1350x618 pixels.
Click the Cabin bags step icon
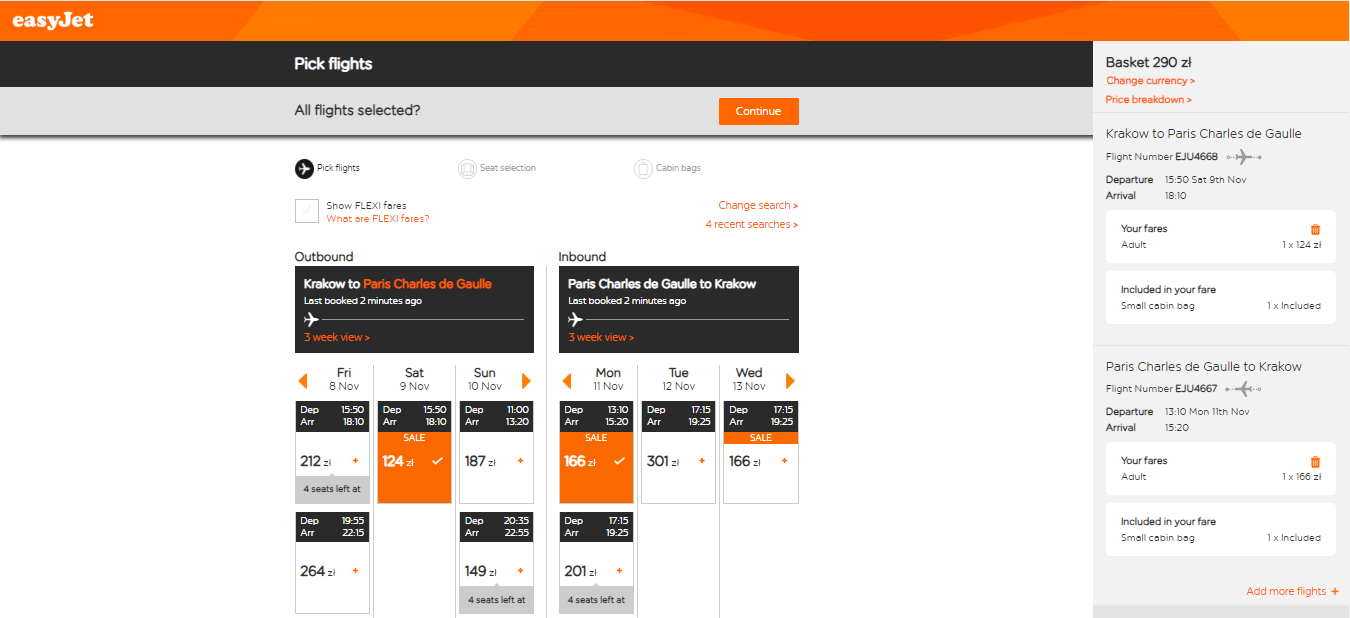tap(643, 169)
